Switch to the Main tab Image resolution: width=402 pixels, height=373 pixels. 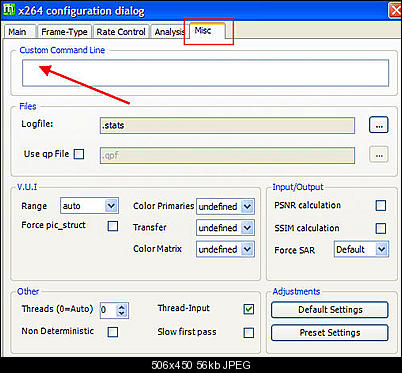[19, 32]
